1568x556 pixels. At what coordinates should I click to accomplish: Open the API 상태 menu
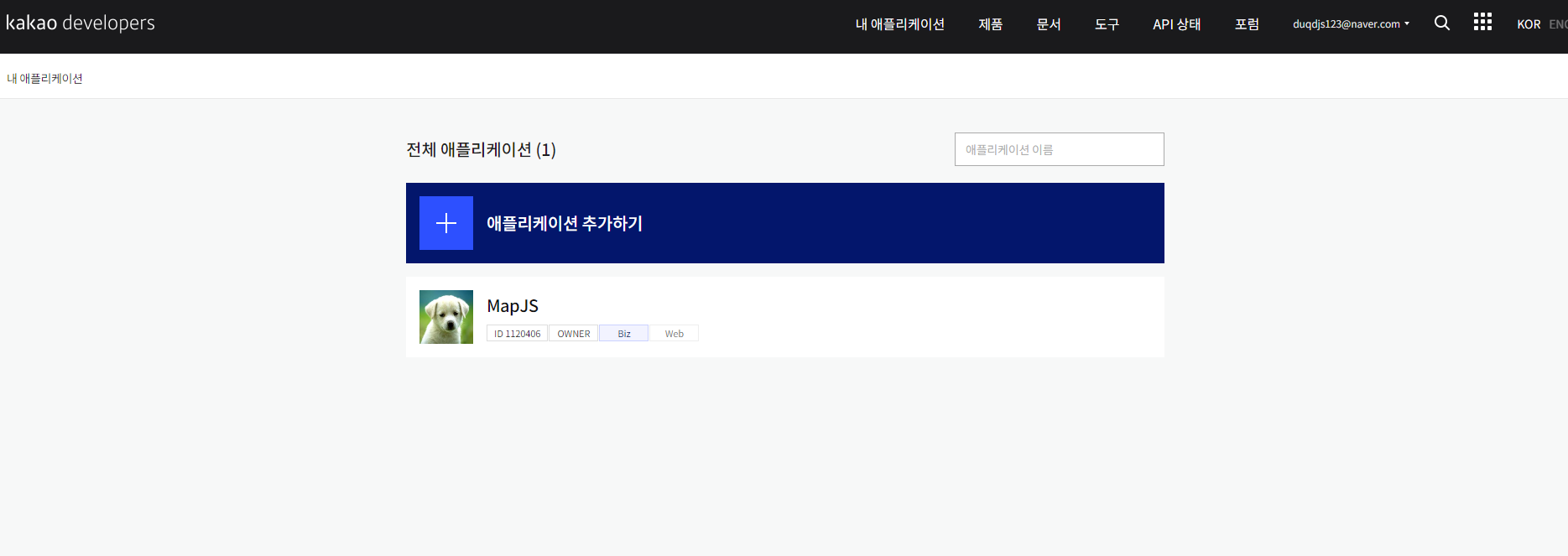pos(1176,24)
